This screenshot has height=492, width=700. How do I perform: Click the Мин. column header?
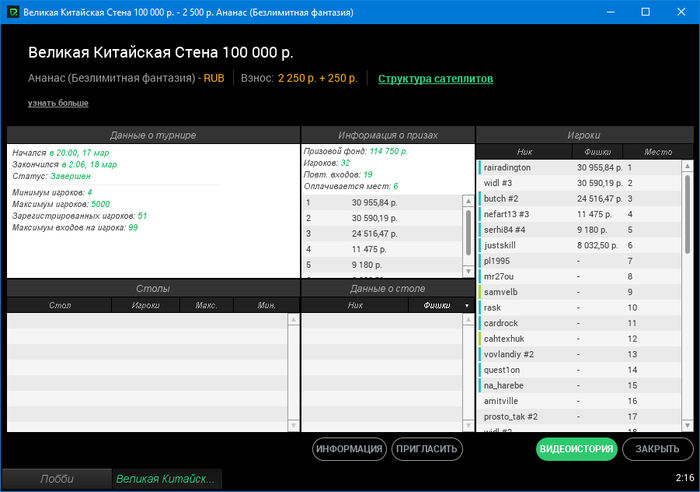[x=267, y=305]
